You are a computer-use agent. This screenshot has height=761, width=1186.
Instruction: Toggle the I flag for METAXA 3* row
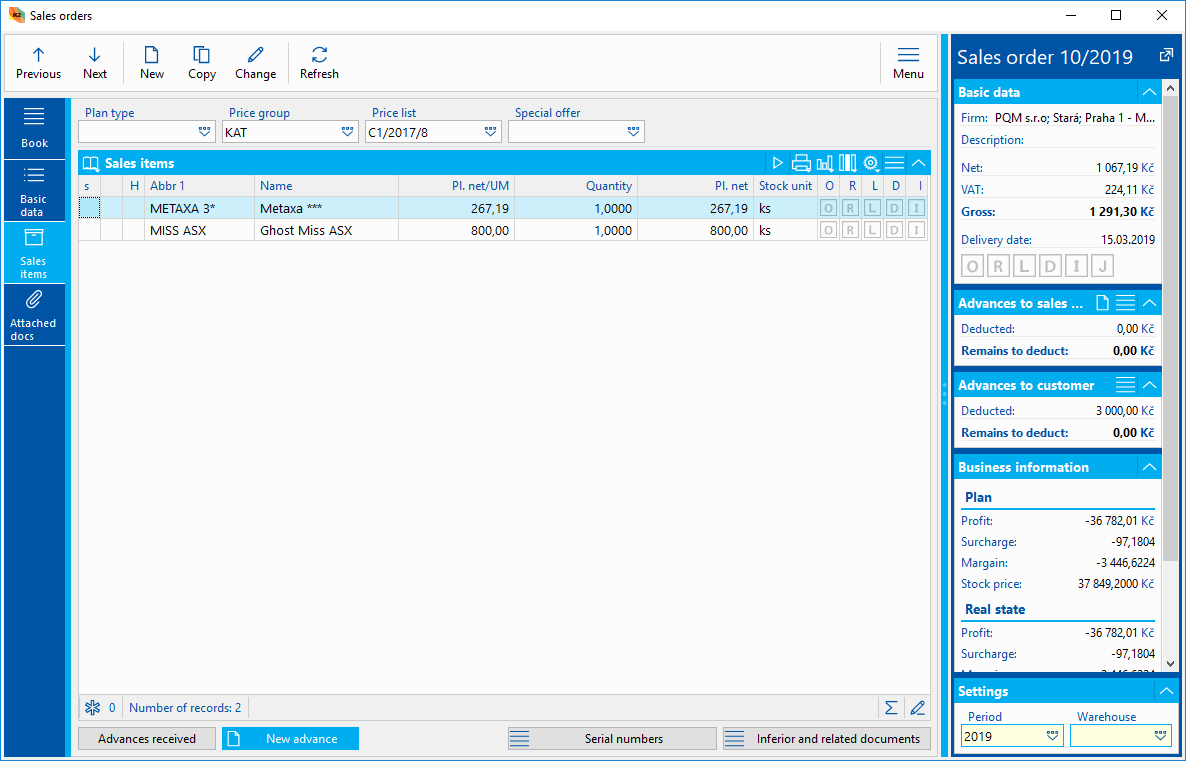pos(916,208)
